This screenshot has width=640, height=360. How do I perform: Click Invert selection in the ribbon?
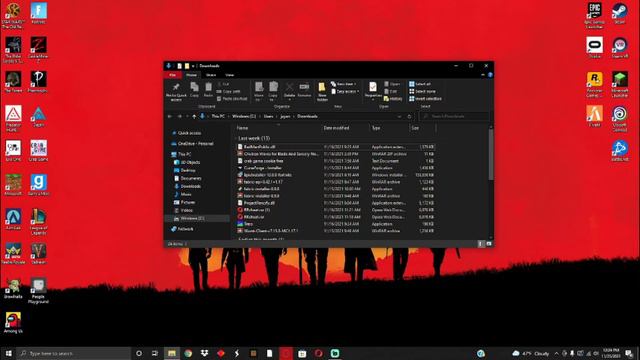coord(425,99)
